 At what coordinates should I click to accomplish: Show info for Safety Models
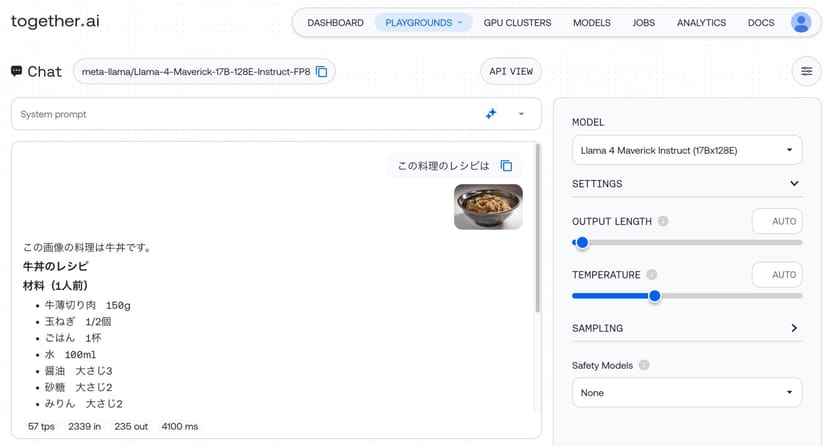[x=643, y=366]
